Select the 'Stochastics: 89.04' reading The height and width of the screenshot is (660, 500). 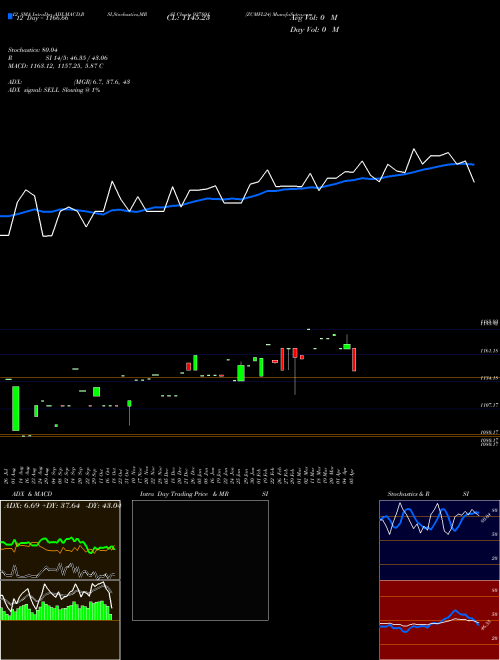(x=32, y=50)
